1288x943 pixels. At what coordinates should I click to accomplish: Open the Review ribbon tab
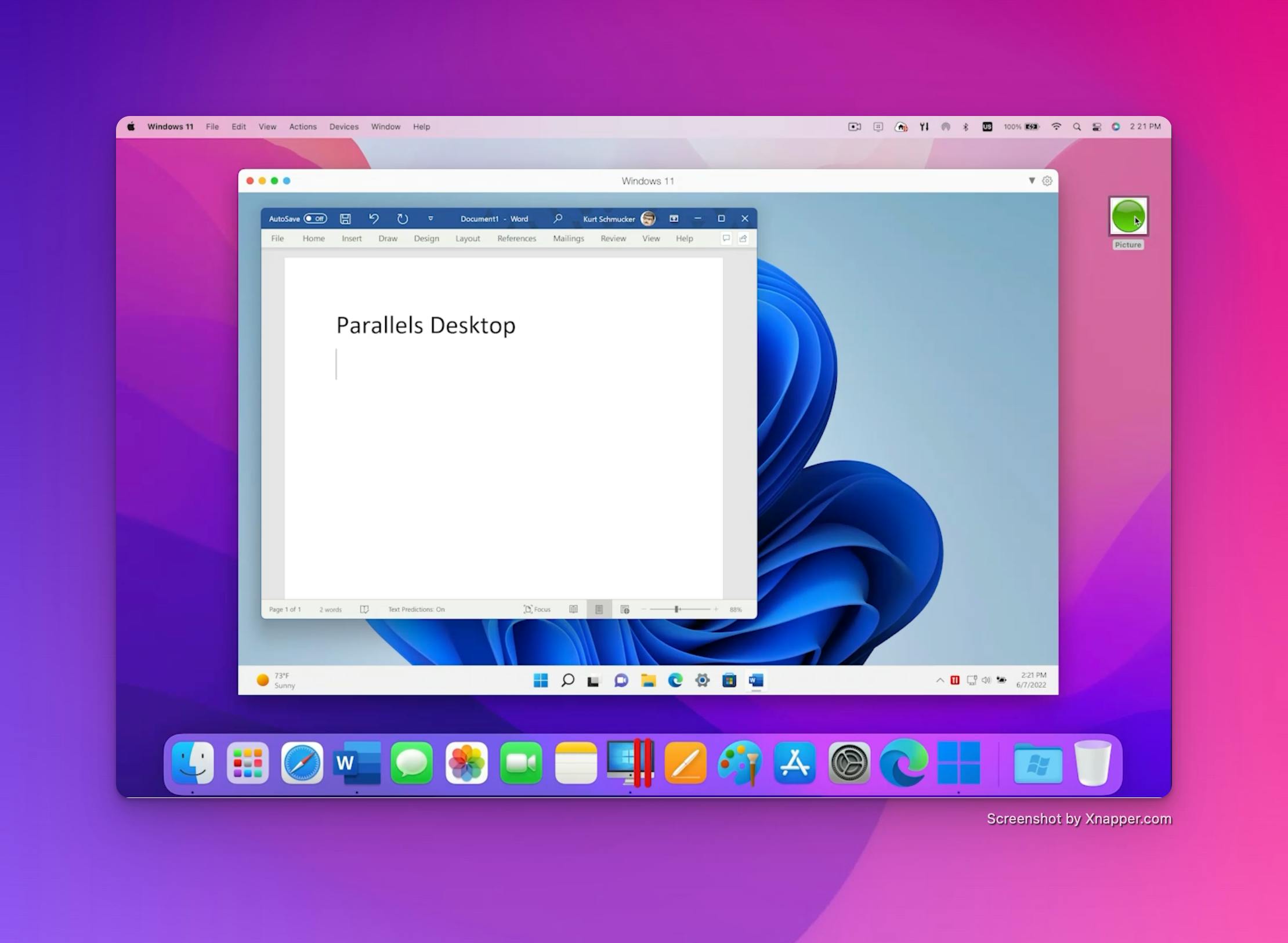click(613, 238)
